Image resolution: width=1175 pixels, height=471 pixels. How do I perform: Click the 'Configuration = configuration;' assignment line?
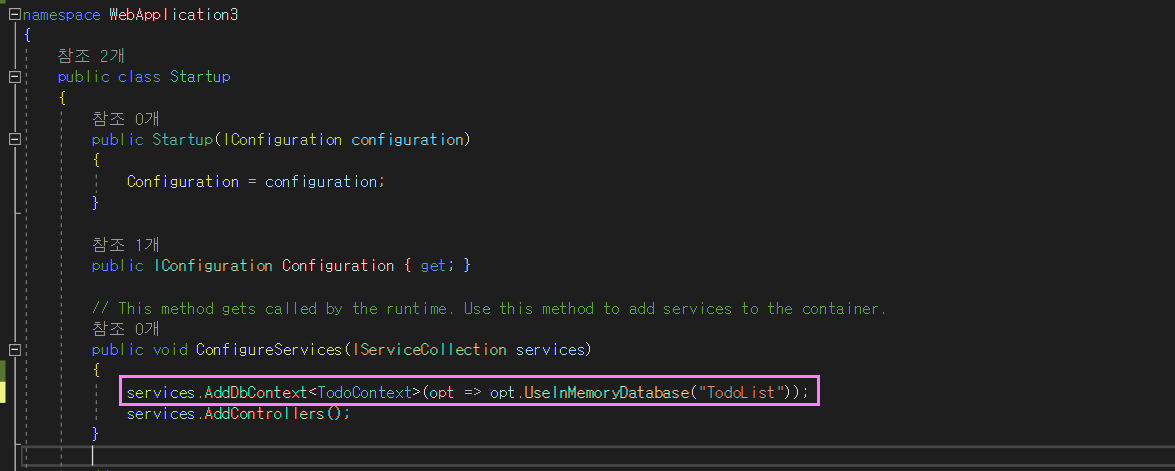[x=255, y=182]
